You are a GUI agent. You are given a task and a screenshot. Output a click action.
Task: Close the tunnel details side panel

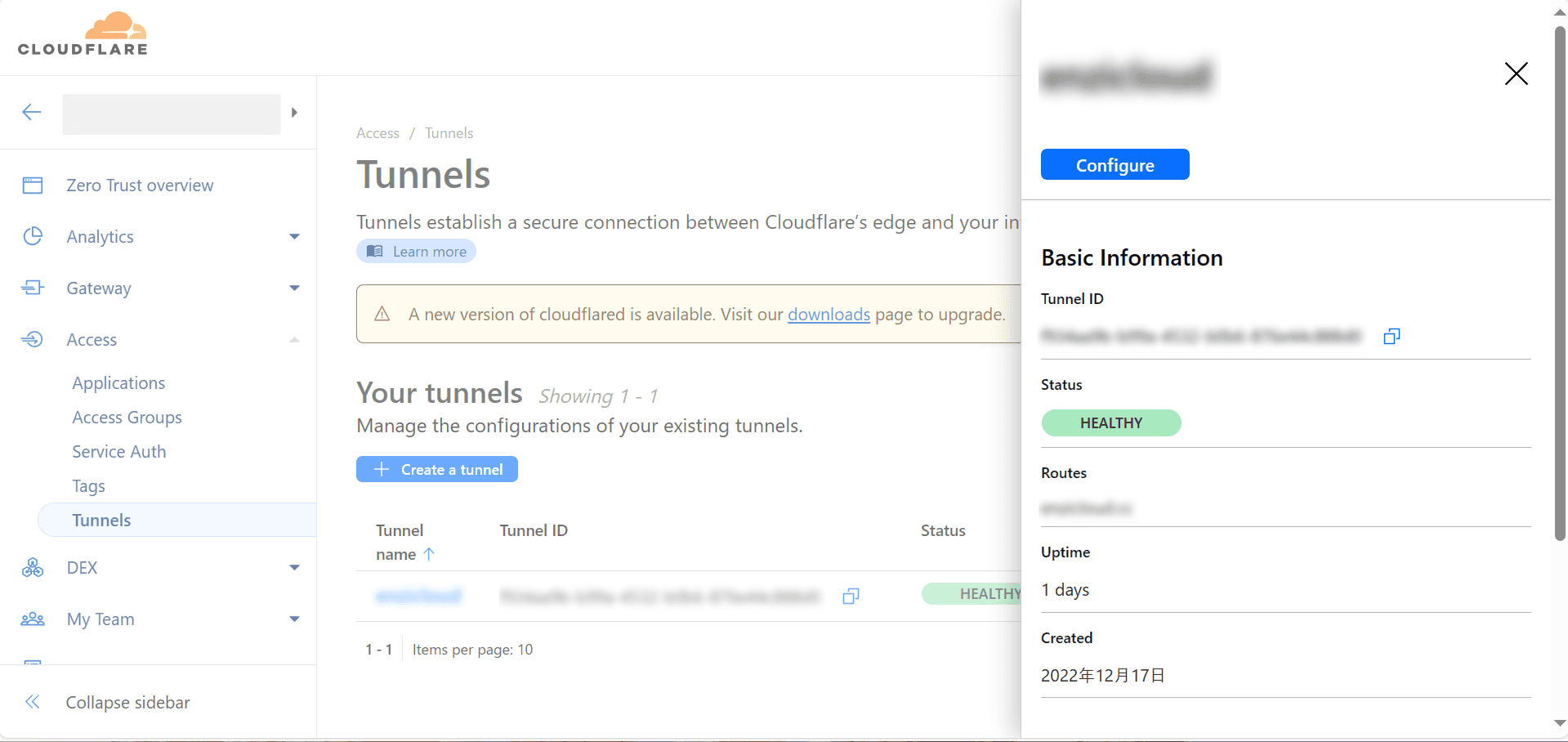[1516, 74]
